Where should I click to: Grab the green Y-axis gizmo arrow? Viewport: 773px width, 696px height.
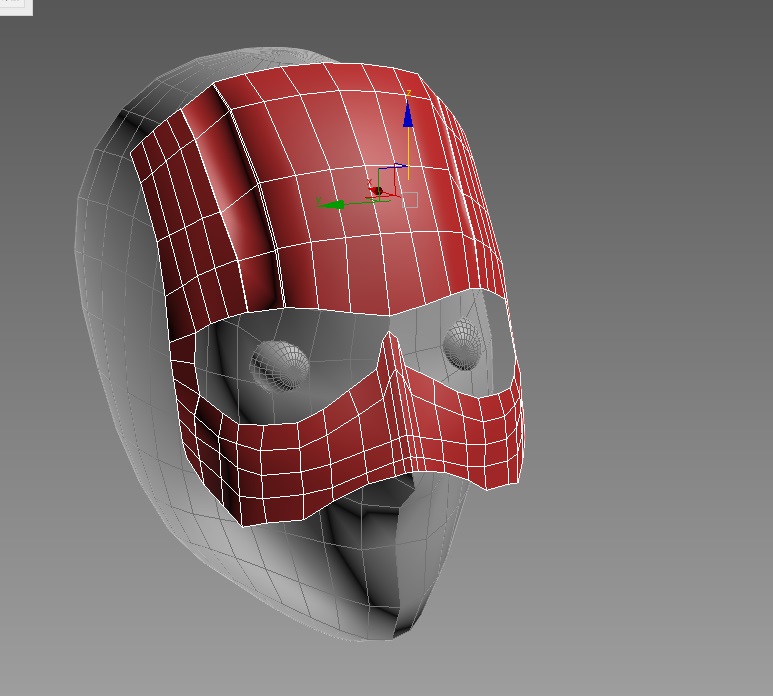(332, 204)
